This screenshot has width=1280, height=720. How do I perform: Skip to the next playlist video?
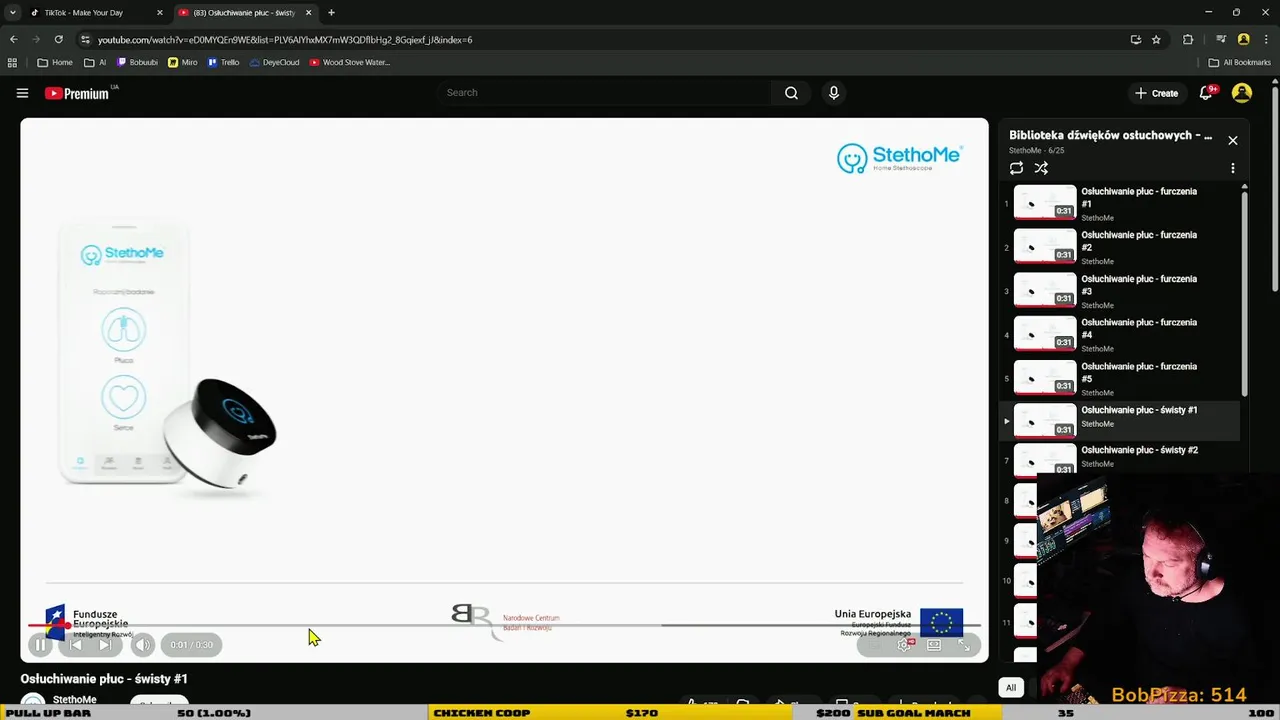pyautogui.click(x=105, y=645)
